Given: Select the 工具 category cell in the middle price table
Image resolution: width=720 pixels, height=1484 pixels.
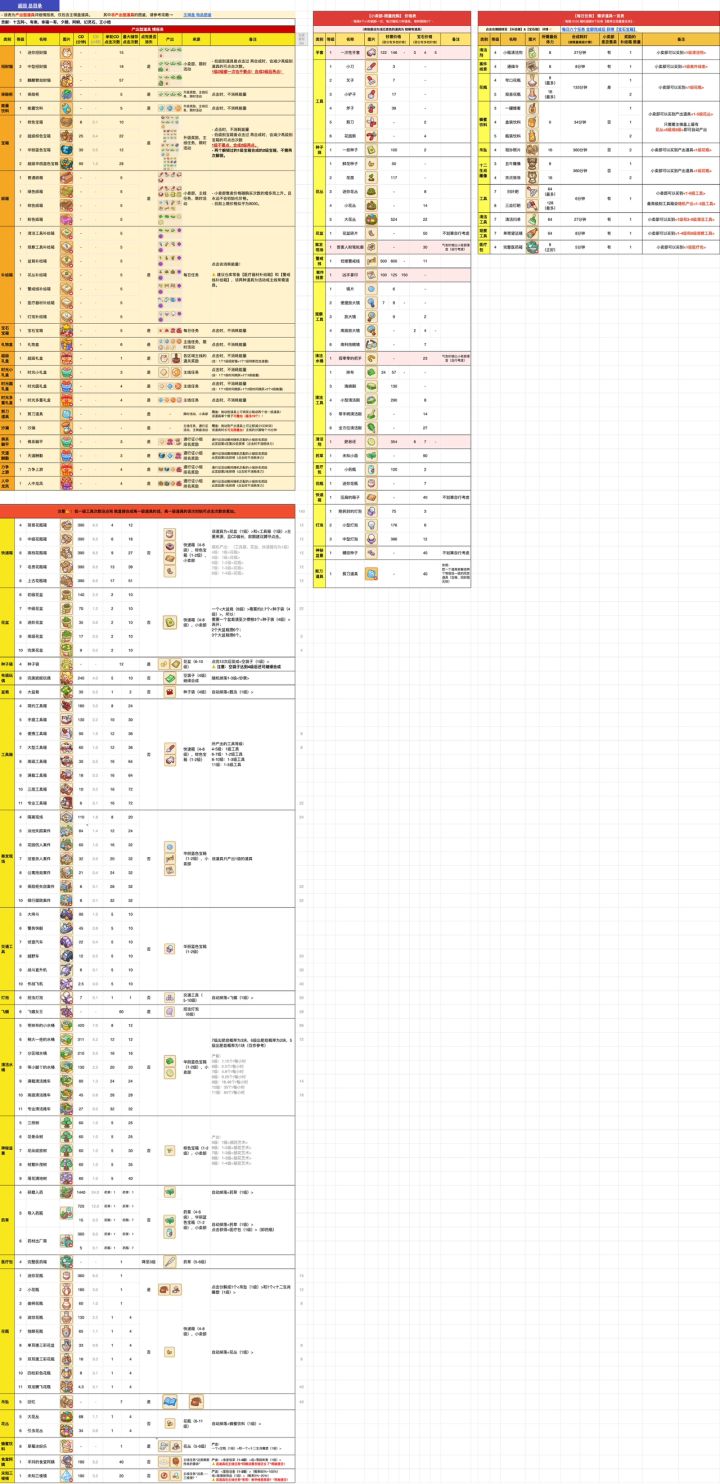Looking at the screenshot, I should [320, 100].
